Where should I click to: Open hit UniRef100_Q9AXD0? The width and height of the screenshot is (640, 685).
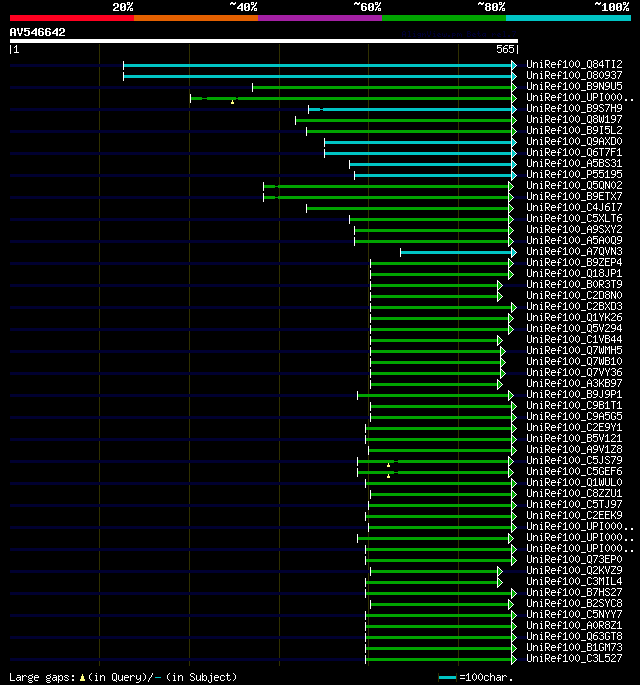574,142
